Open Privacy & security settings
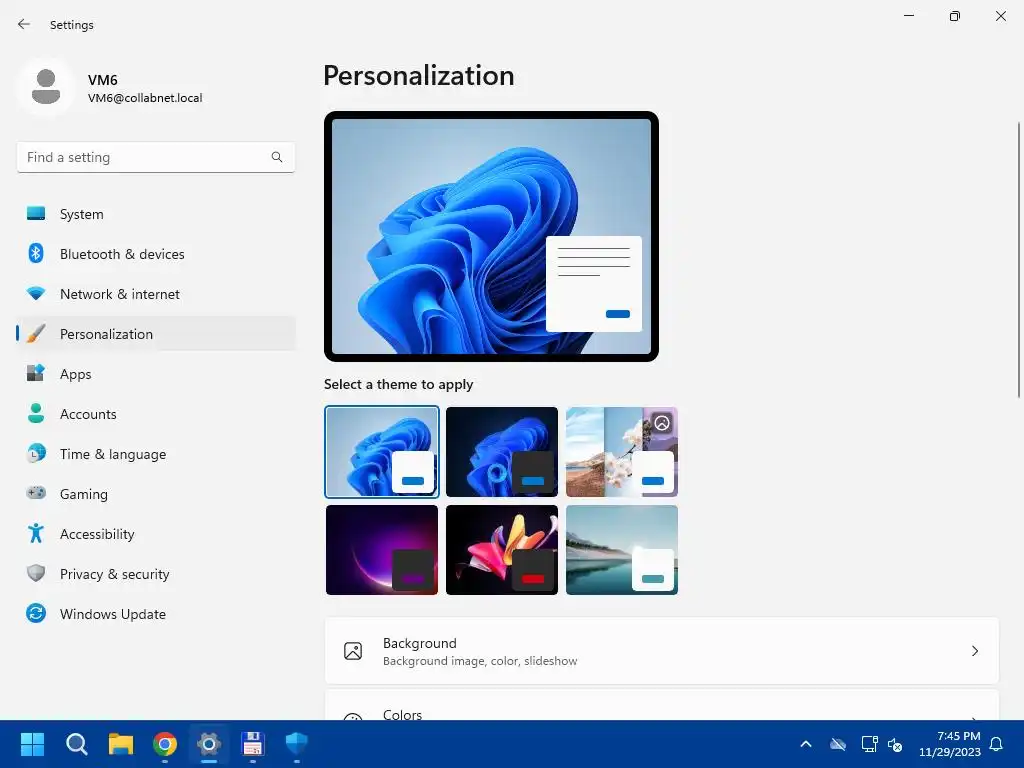This screenshot has width=1024, height=768. 156,574
